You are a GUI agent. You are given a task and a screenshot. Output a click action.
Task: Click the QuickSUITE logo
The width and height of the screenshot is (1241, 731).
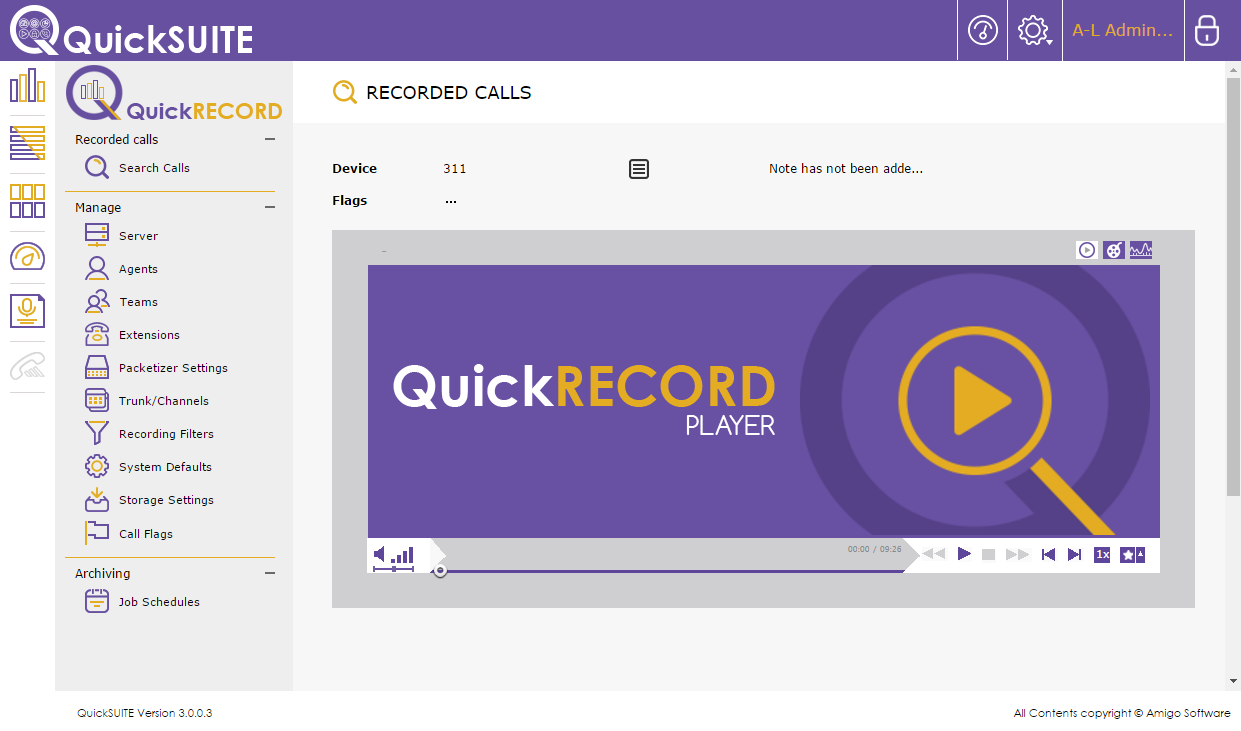click(131, 31)
